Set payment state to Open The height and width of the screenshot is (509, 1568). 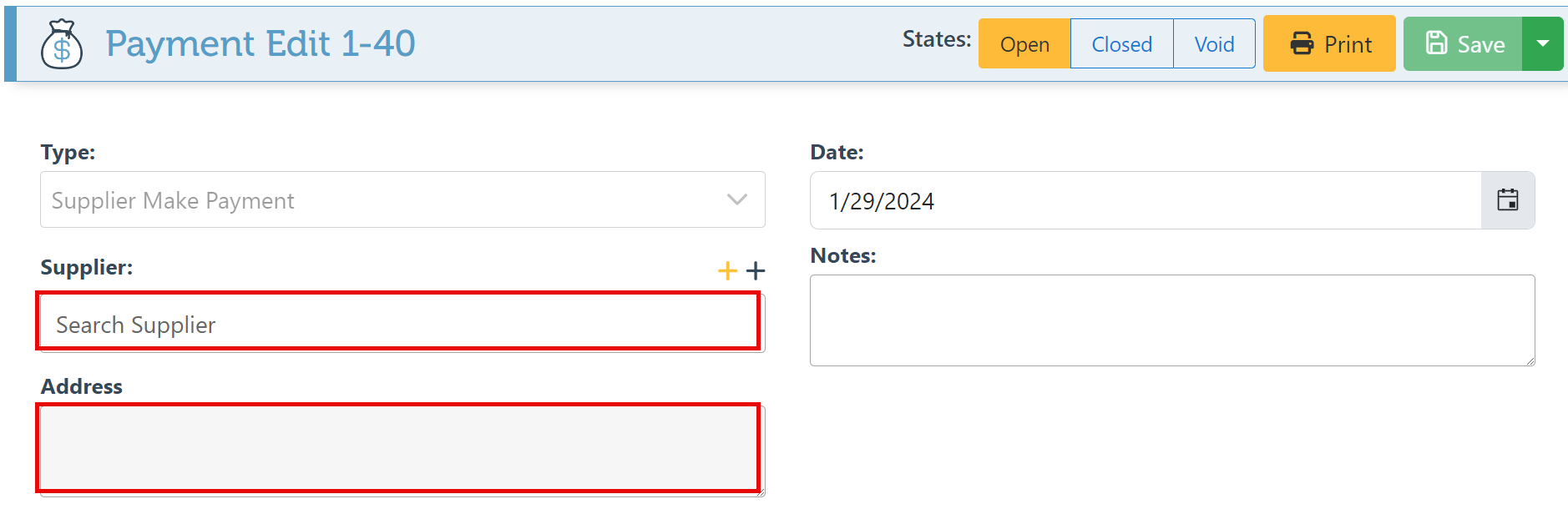(x=1024, y=44)
